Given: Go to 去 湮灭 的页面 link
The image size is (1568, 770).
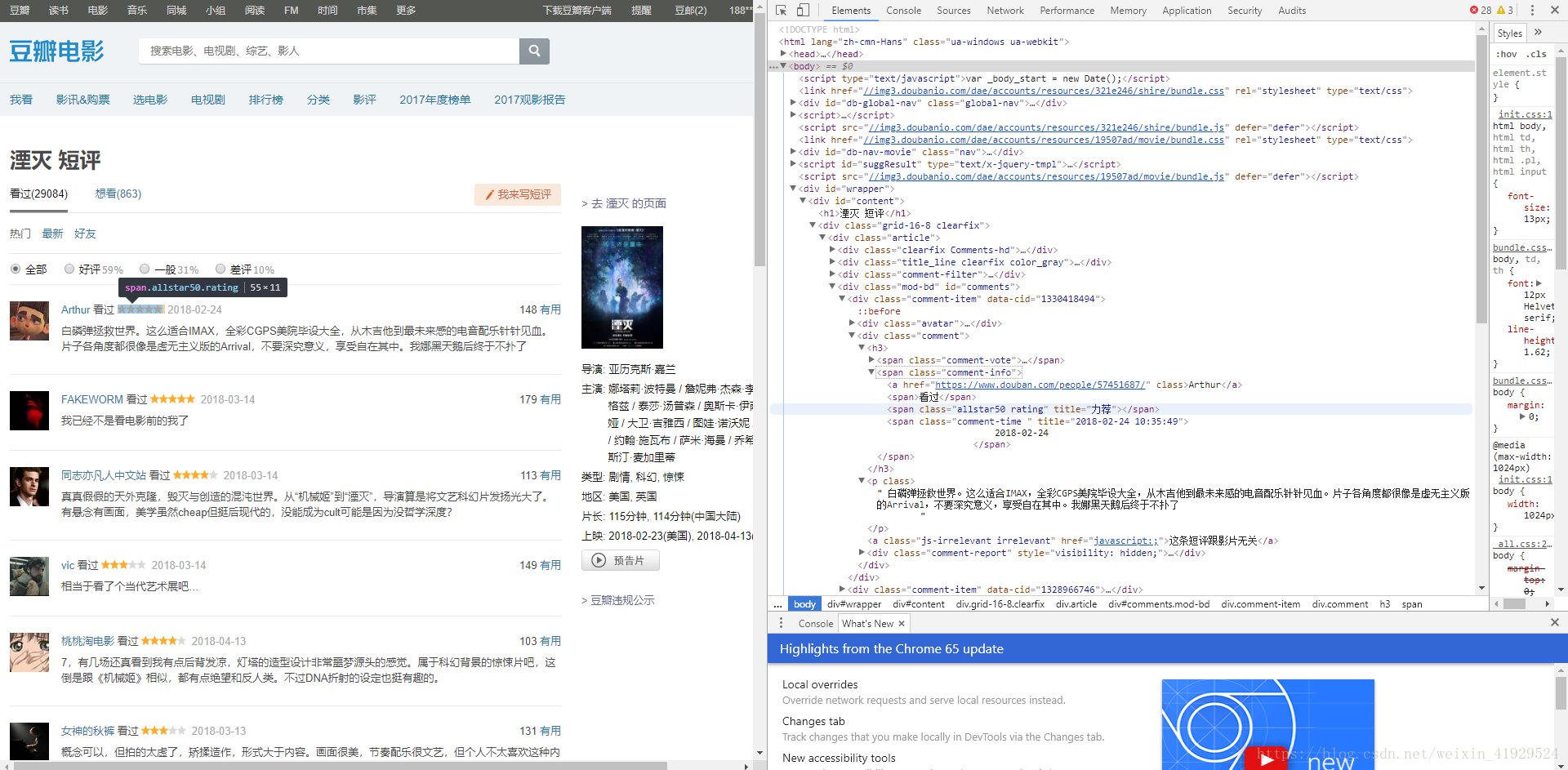Looking at the screenshot, I should pyautogui.click(x=624, y=203).
